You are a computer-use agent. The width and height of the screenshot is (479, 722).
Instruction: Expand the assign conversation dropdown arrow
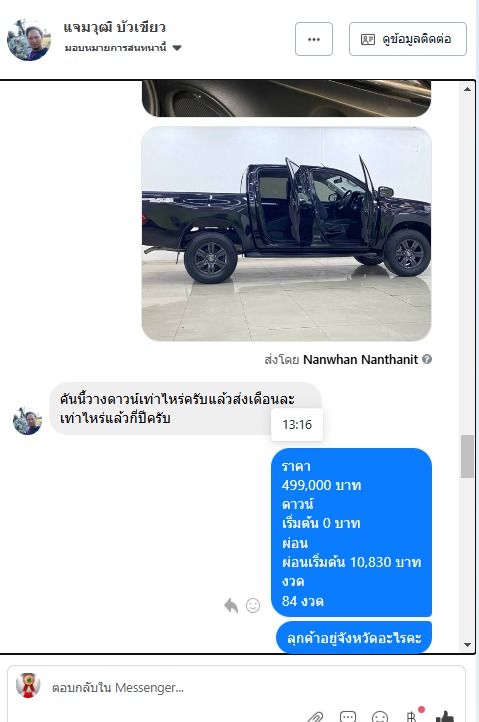(x=177, y=47)
